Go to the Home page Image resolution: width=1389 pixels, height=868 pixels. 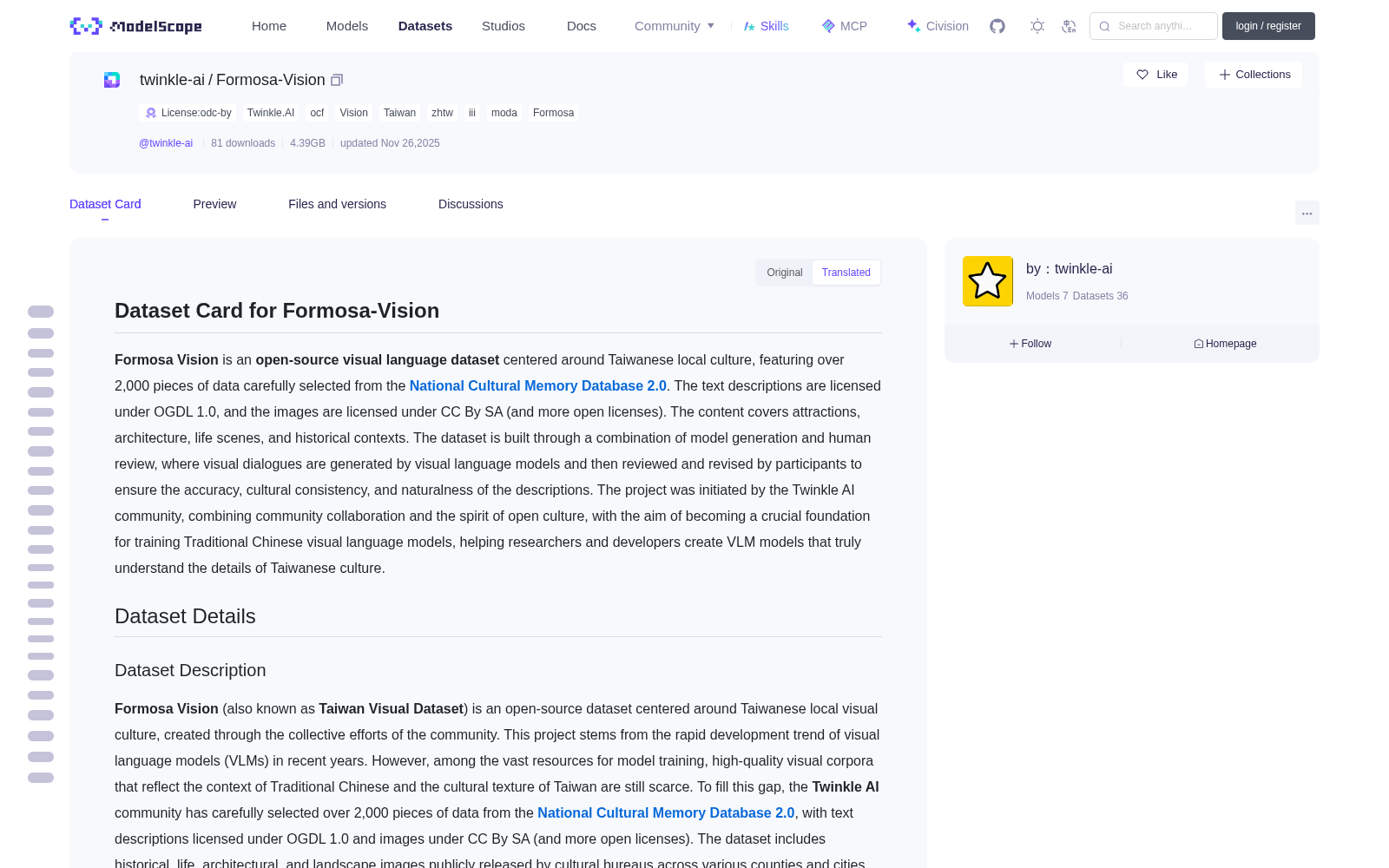click(x=269, y=26)
